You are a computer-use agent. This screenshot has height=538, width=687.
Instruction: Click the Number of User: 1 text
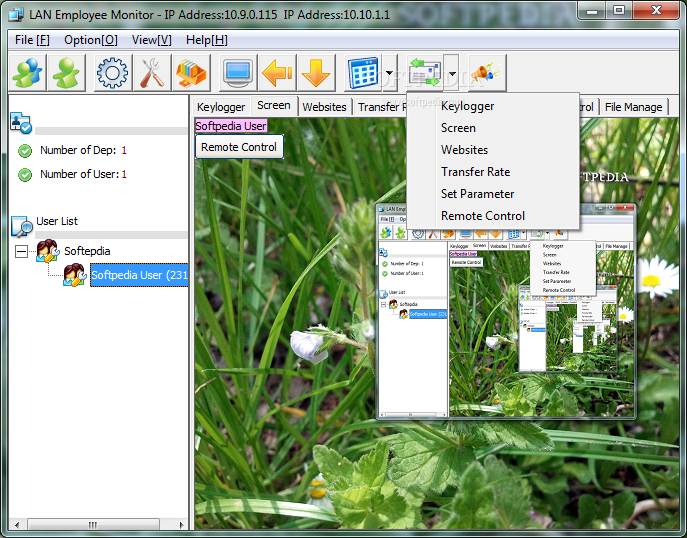click(83, 174)
